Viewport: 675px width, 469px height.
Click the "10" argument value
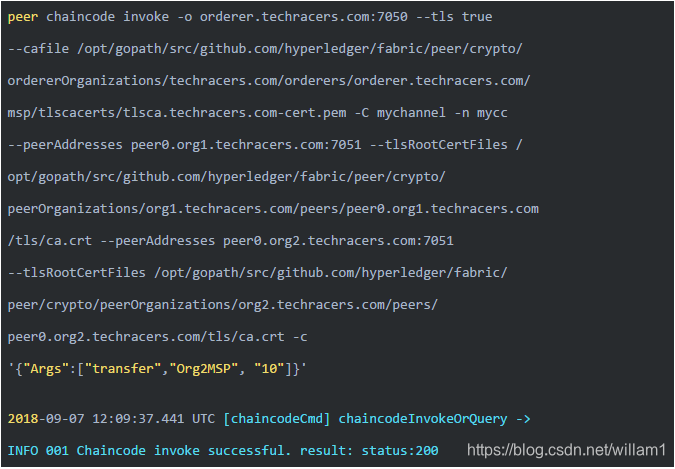(x=269, y=369)
